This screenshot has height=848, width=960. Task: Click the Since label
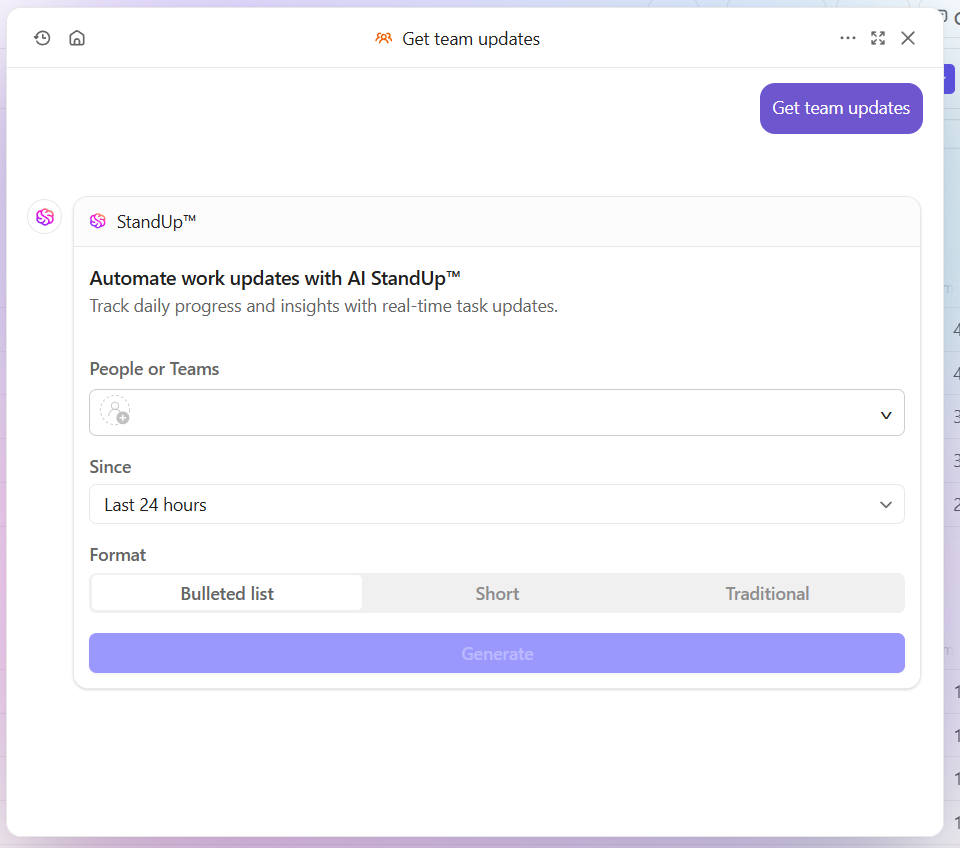(x=110, y=467)
